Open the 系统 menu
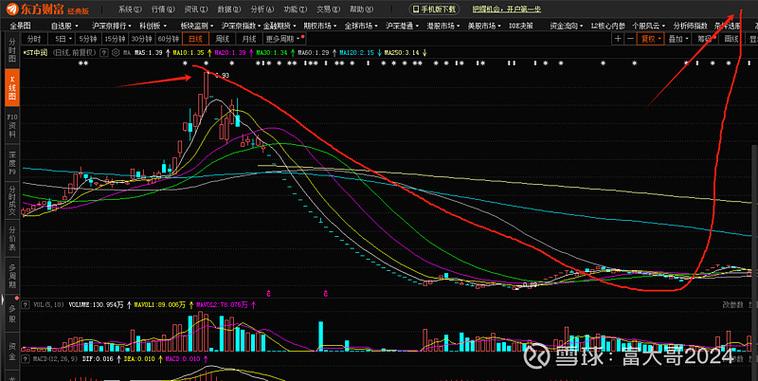This screenshot has width=758, height=381. [x=131, y=9]
